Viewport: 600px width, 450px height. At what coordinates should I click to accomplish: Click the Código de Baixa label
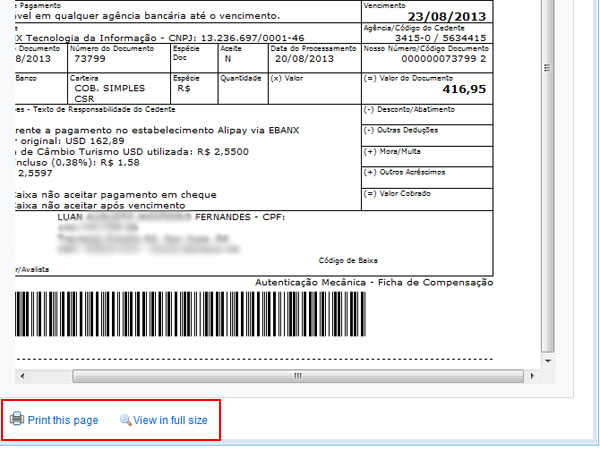pyautogui.click(x=348, y=261)
